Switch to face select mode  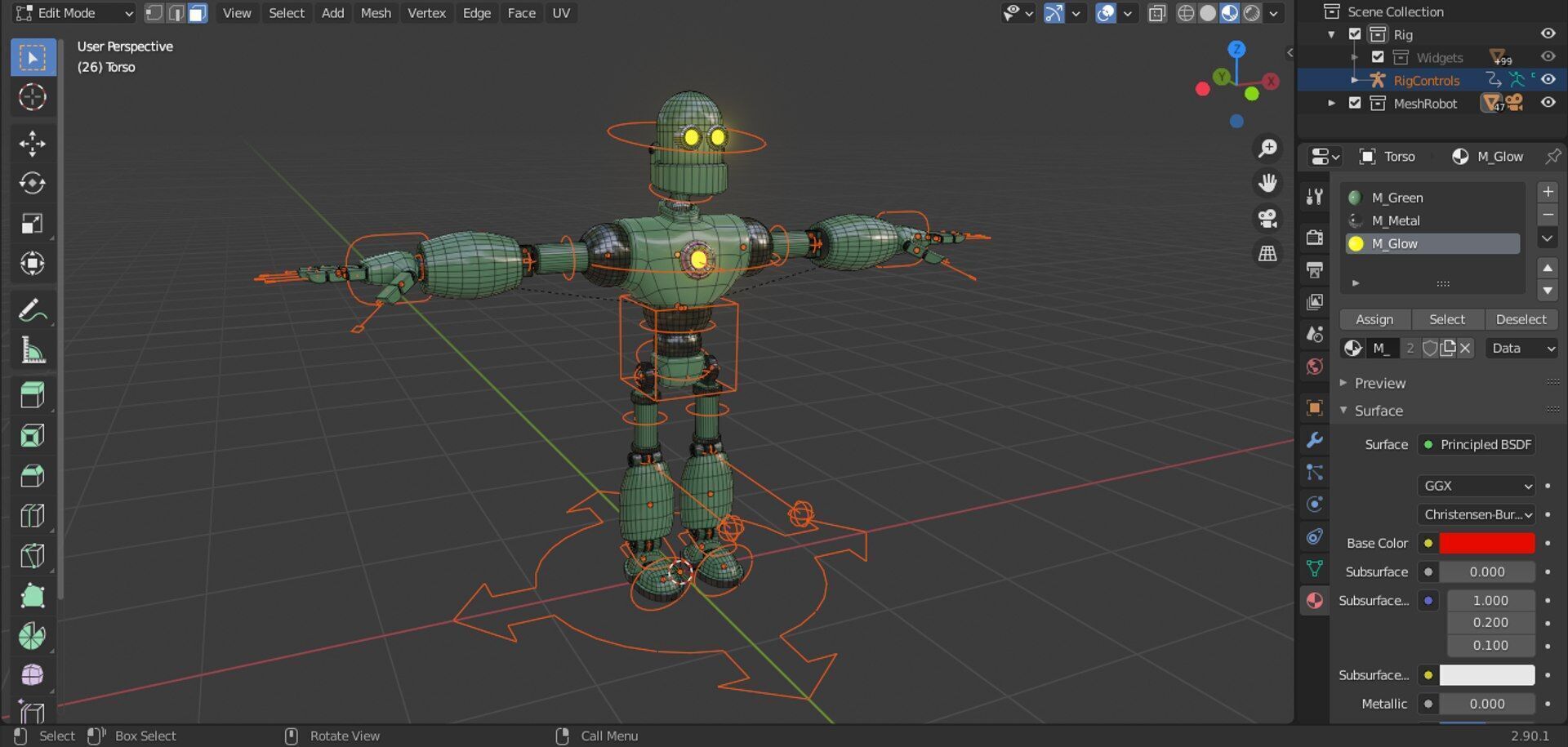click(x=198, y=13)
